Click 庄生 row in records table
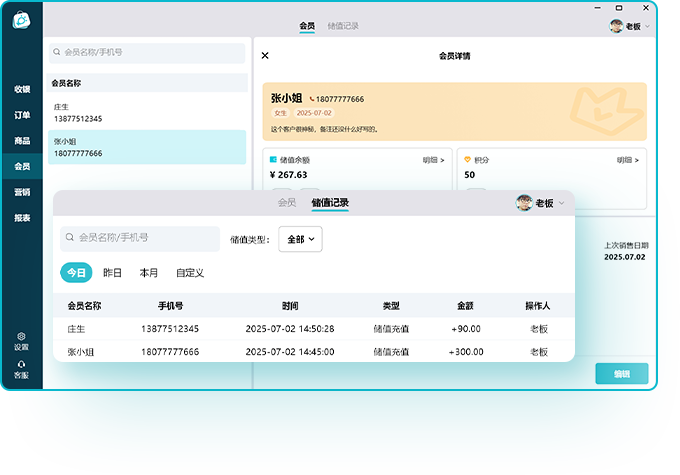This screenshot has height=475, width=680. (x=314, y=329)
